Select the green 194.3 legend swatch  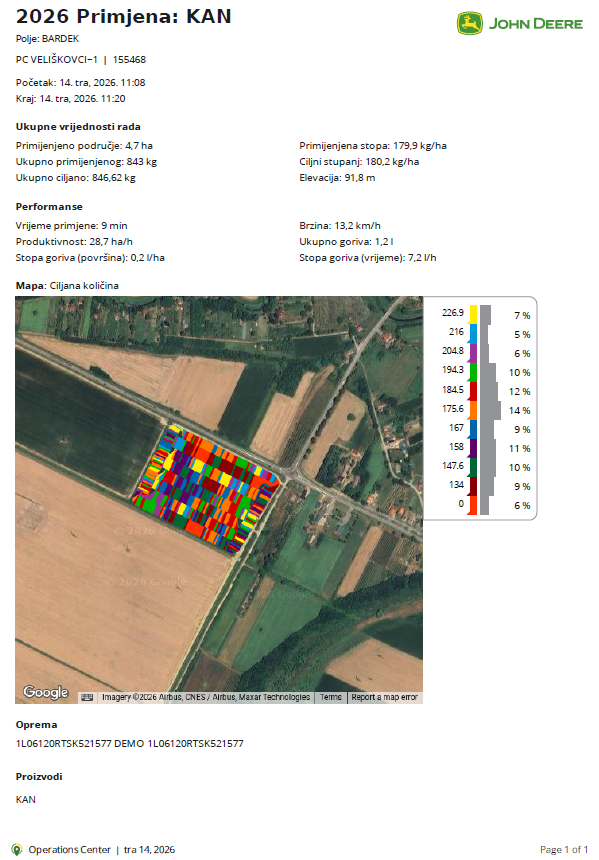pyautogui.click(x=473, y=372)
